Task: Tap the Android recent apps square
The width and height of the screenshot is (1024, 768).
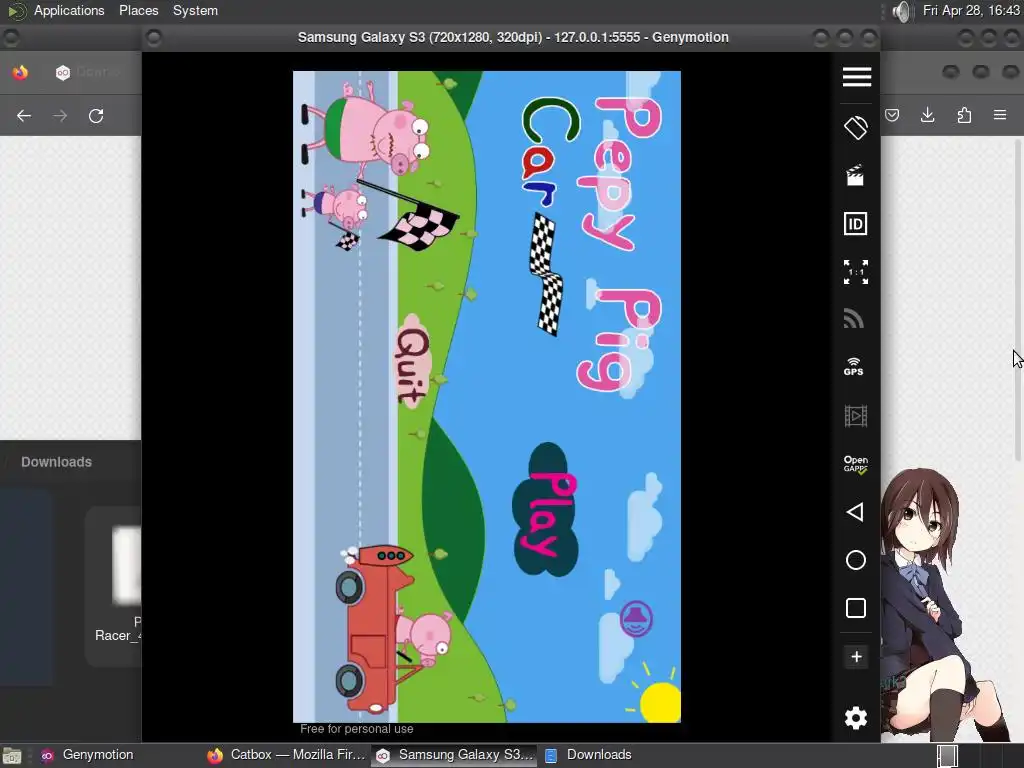Action: coord(856,608)
